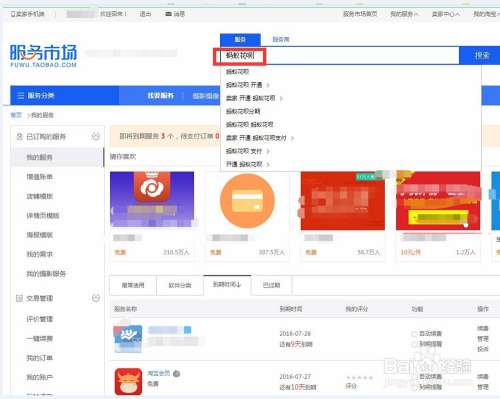Switch to the 服务商 search tab
The image size is (500, 399).
coord(281,40)
